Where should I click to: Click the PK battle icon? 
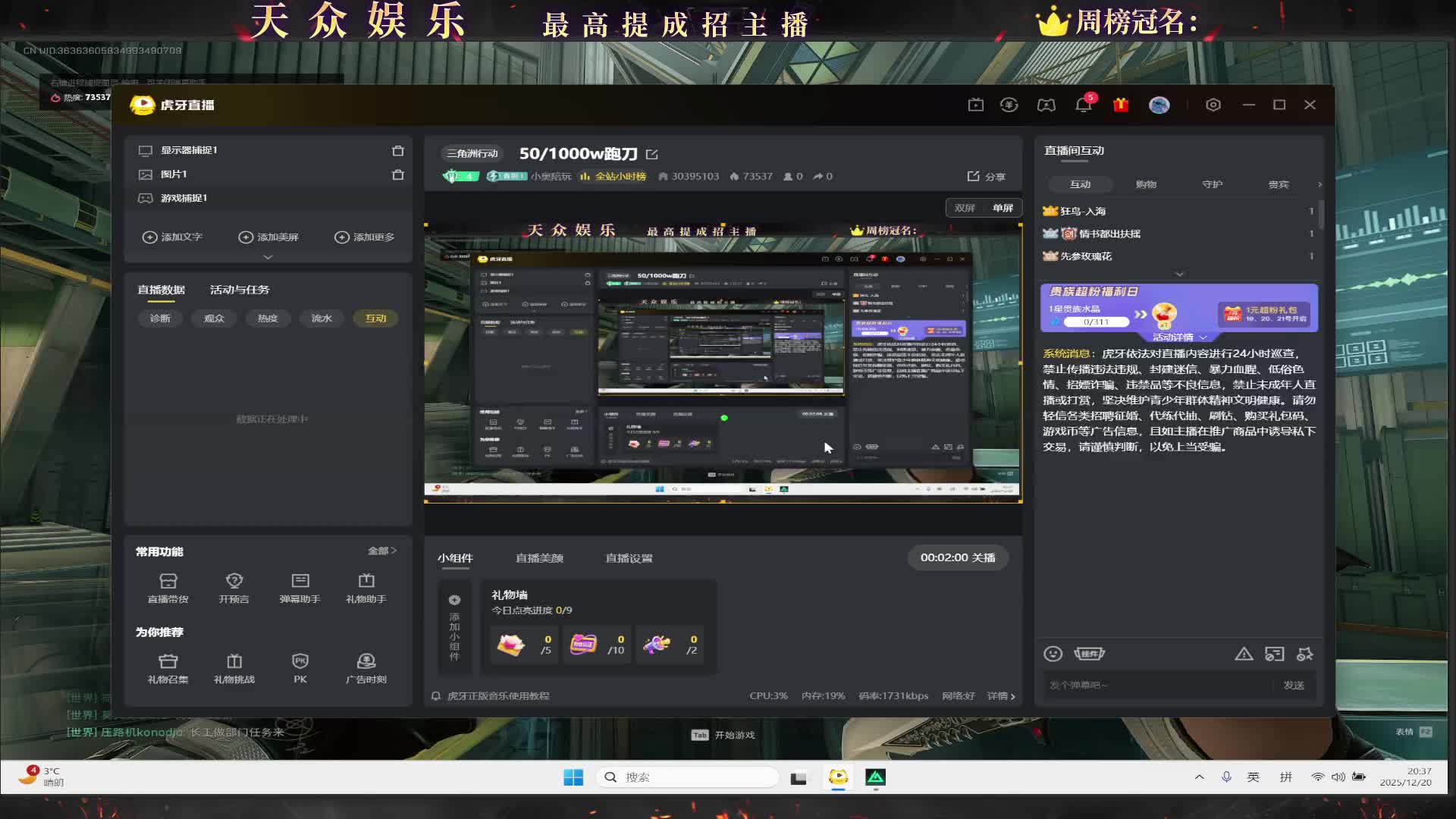coord(300,662)
